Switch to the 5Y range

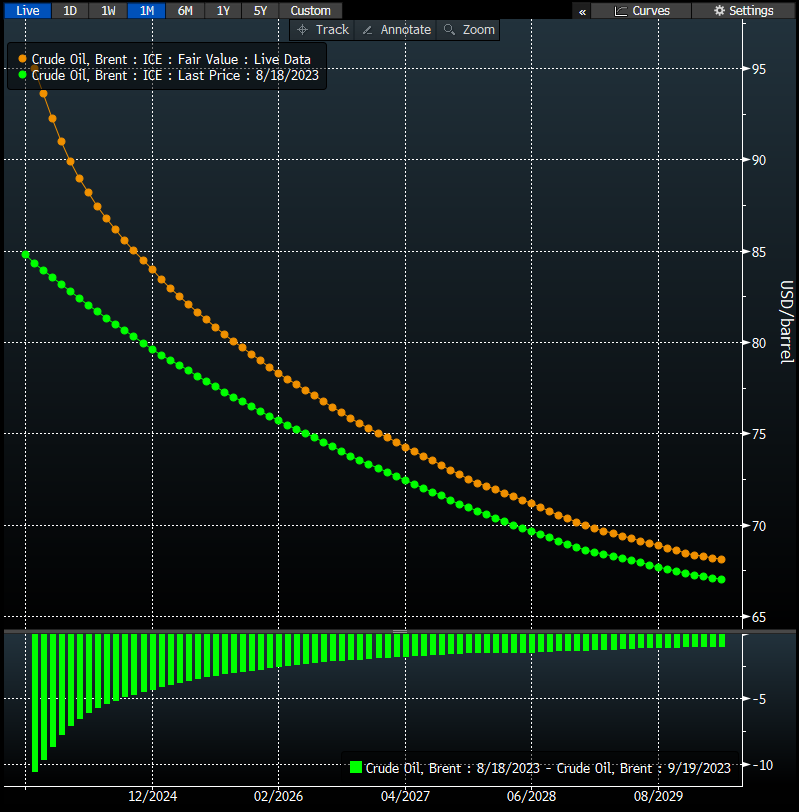coord(260,10)
